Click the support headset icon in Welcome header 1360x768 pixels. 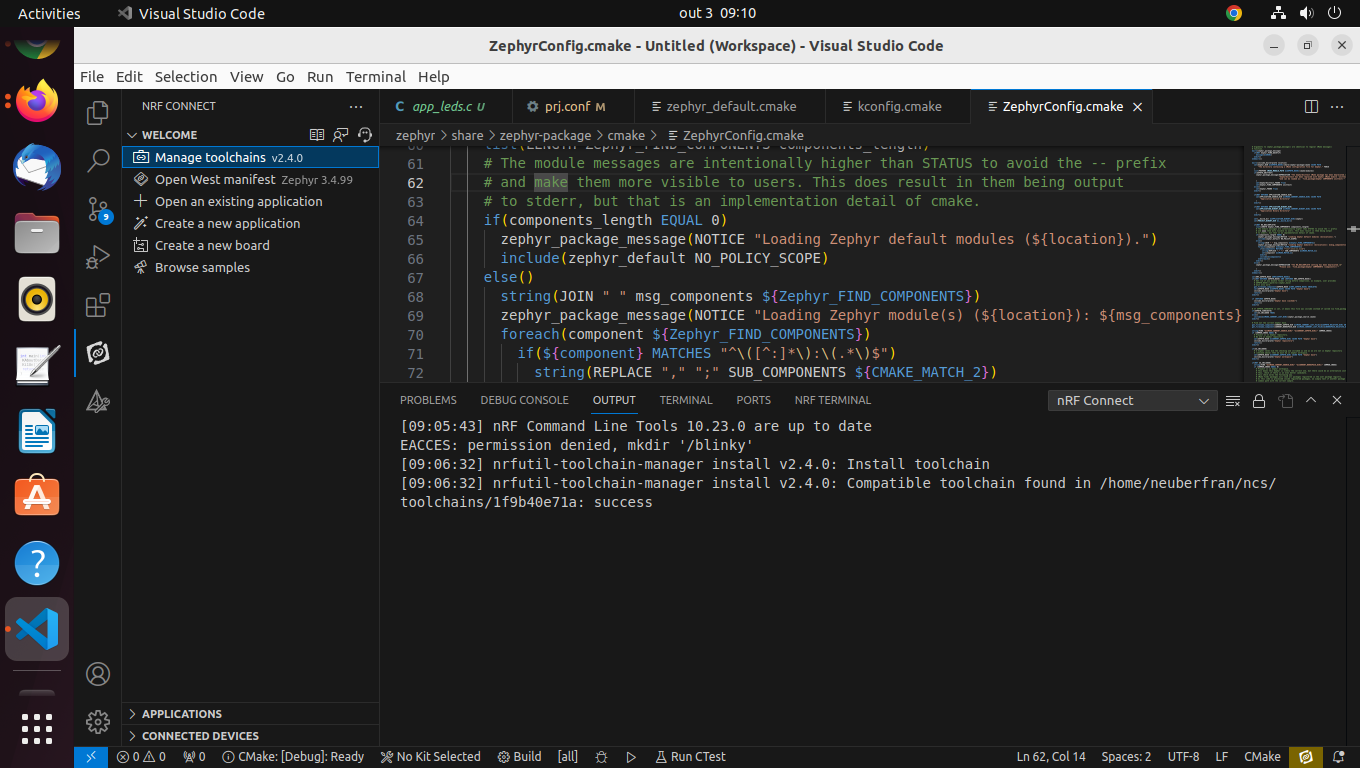(365, 134)
